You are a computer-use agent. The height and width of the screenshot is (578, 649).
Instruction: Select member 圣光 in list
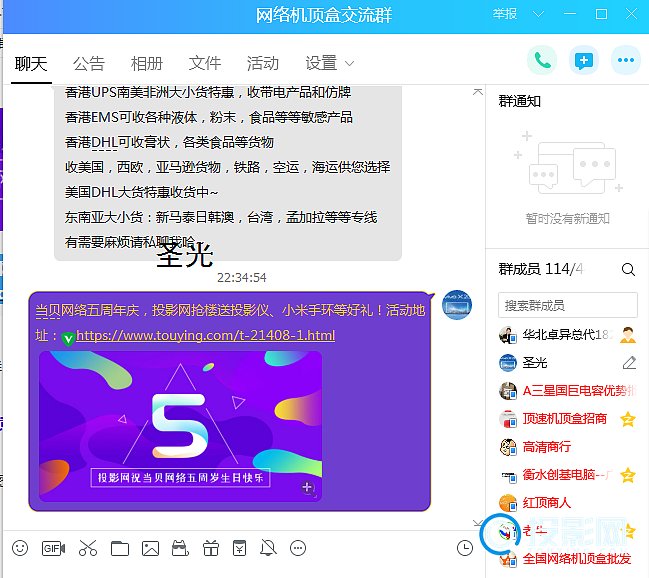567,363
